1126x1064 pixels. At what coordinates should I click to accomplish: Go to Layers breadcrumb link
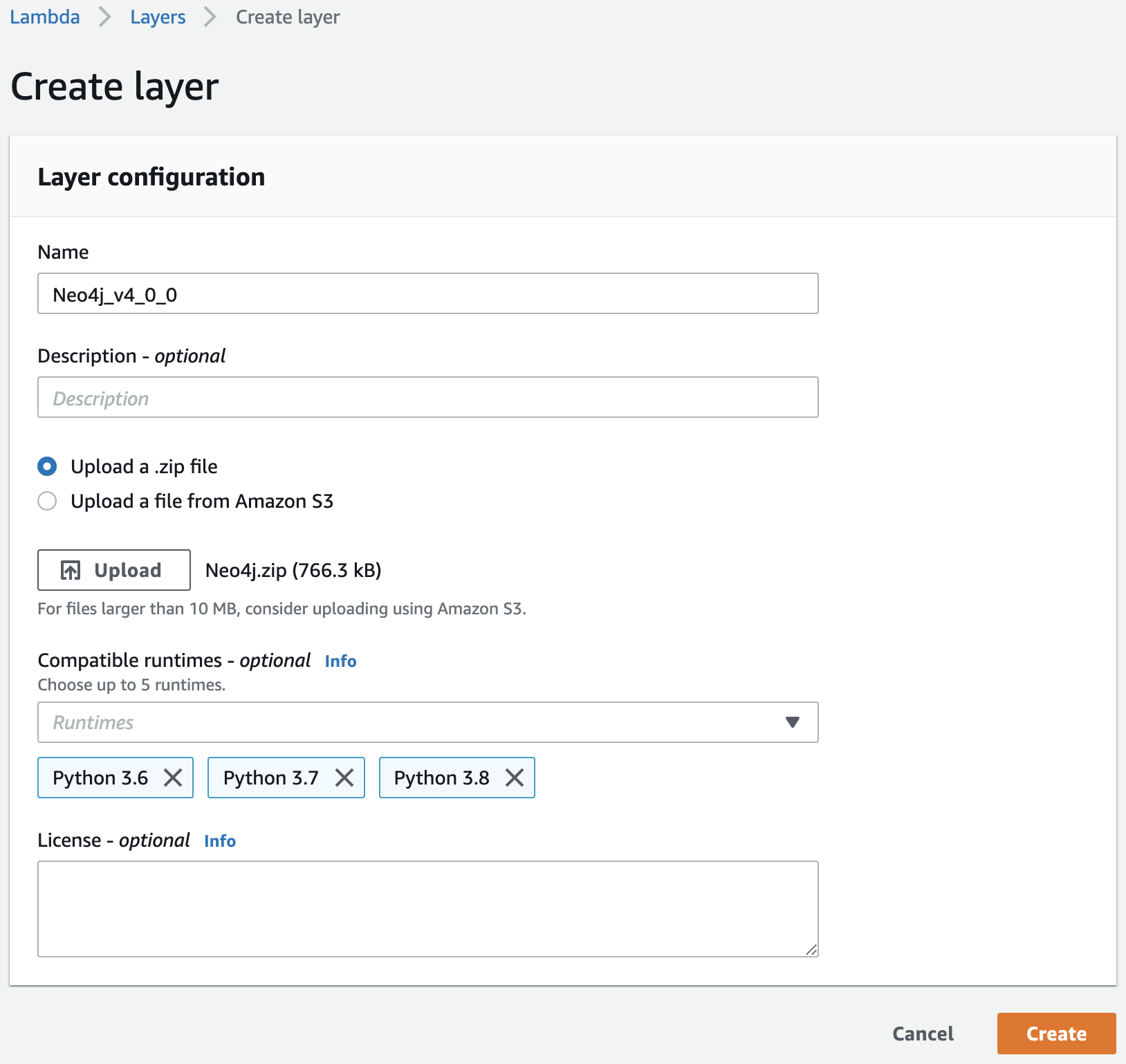[x=158, y=17]
